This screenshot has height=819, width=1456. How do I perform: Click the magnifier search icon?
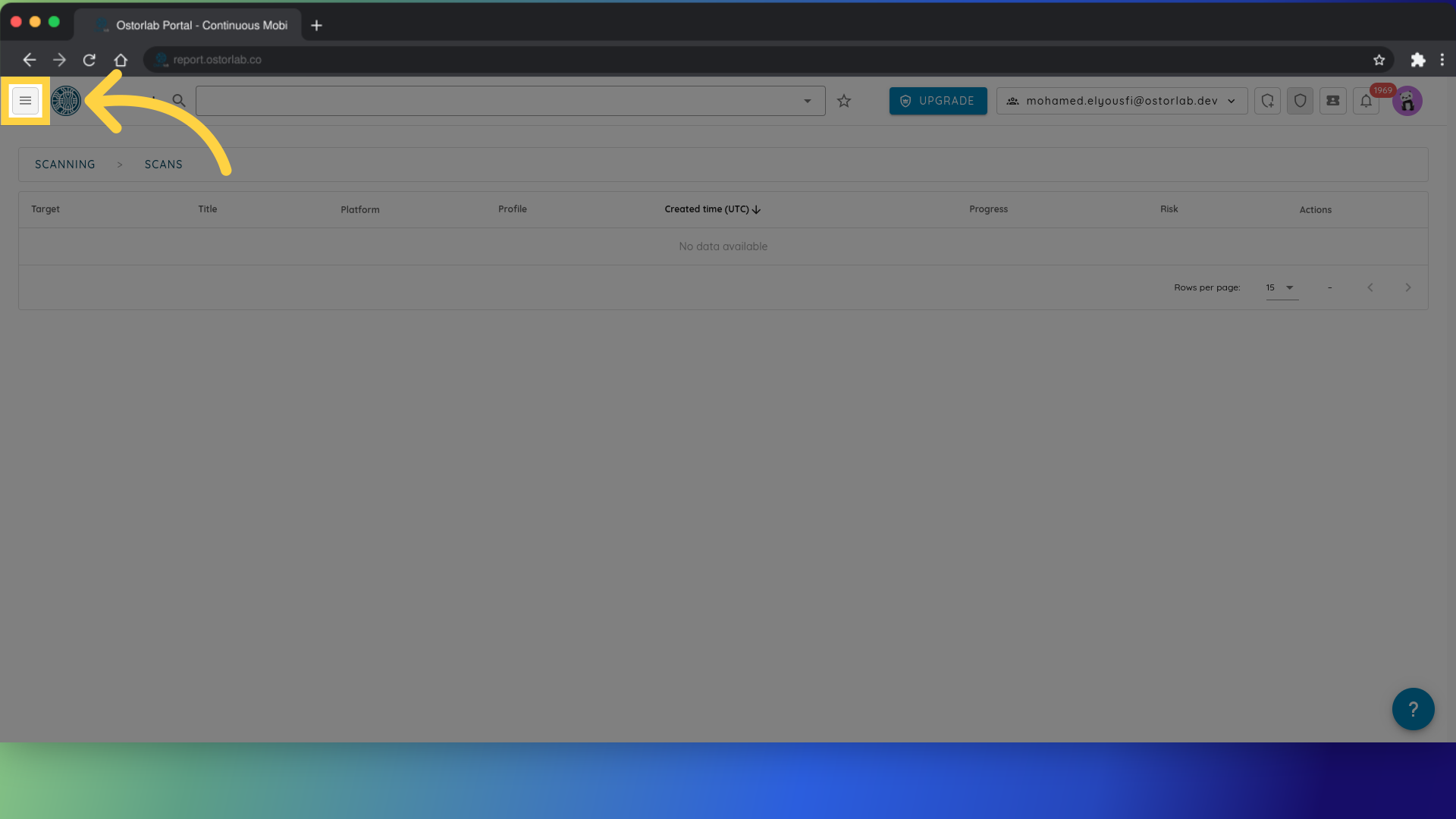[179, 101]
